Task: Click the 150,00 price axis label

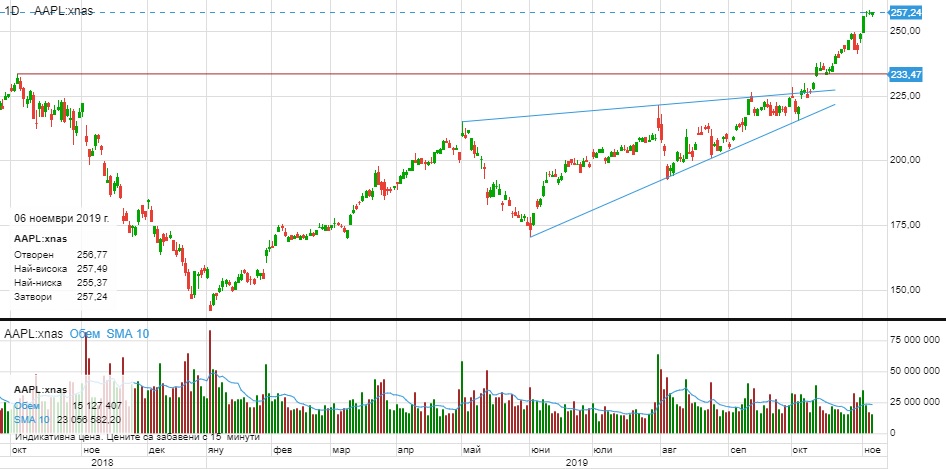Action: [x=906, y=289]
